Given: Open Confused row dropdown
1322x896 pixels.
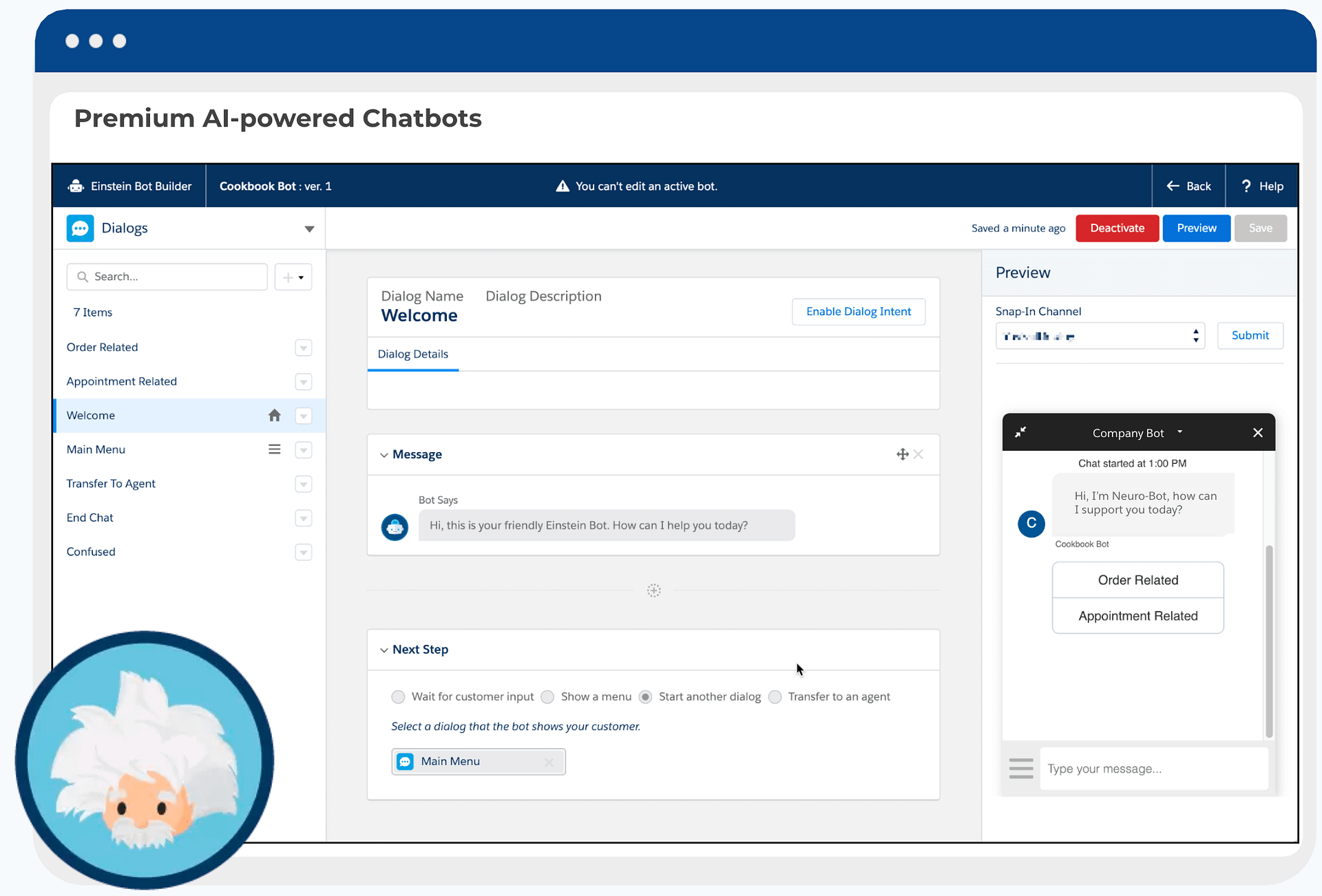Looking at the screenshot, I should pyautogui.click(x=303, y=552).
